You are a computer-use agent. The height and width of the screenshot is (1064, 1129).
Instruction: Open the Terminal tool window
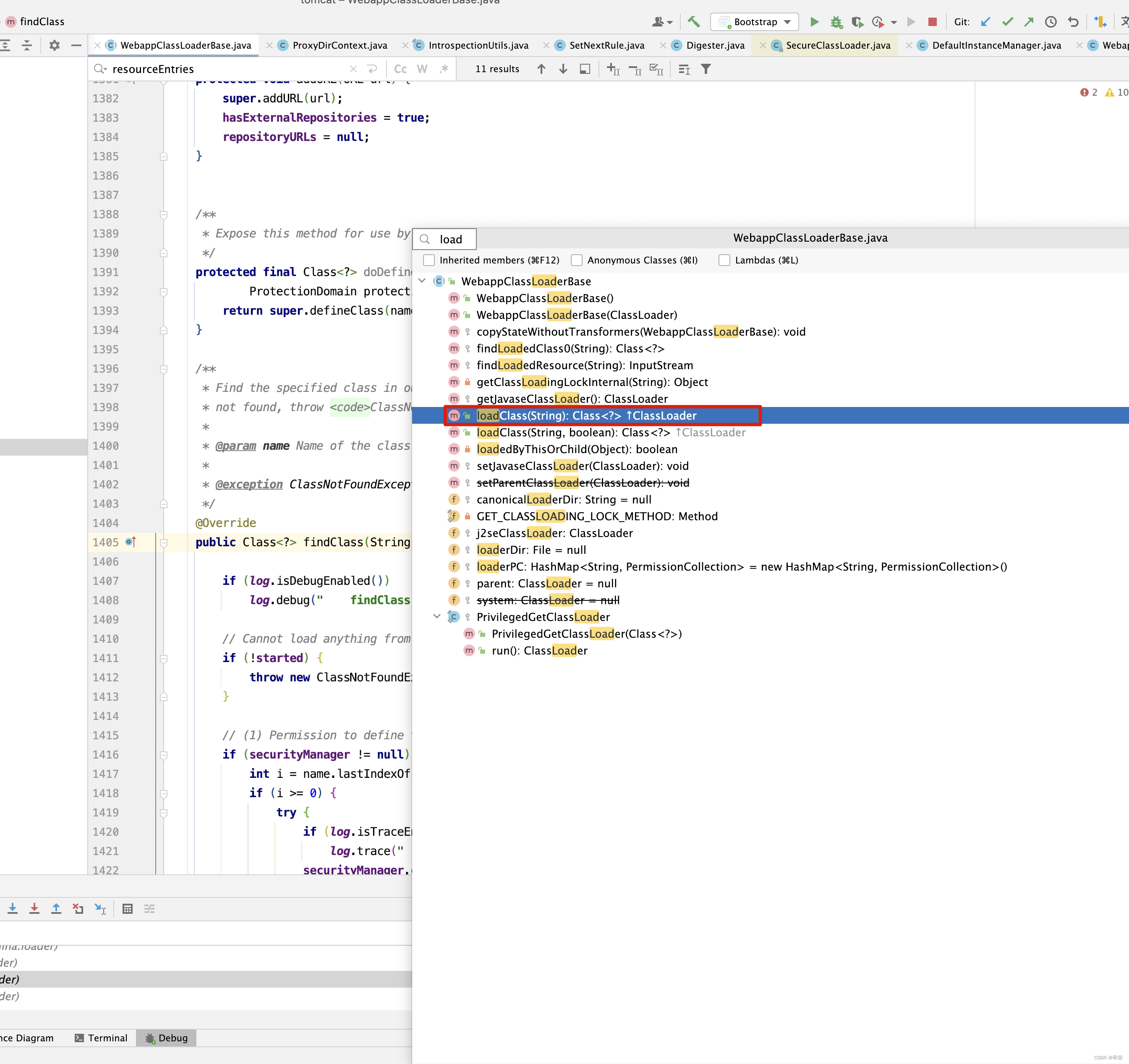tap(101, 1038)
